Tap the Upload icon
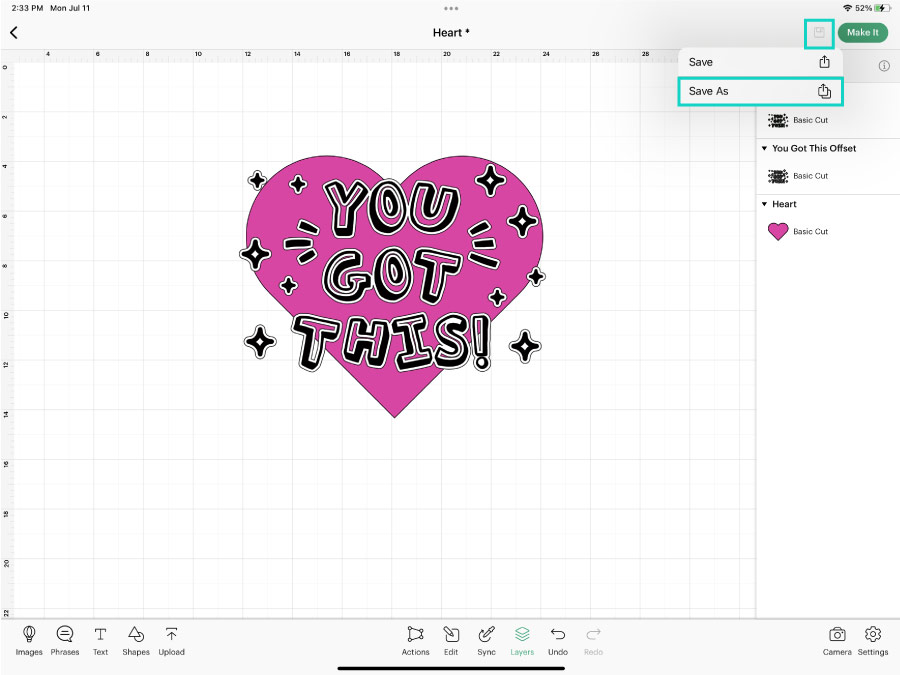 point(171,640)
